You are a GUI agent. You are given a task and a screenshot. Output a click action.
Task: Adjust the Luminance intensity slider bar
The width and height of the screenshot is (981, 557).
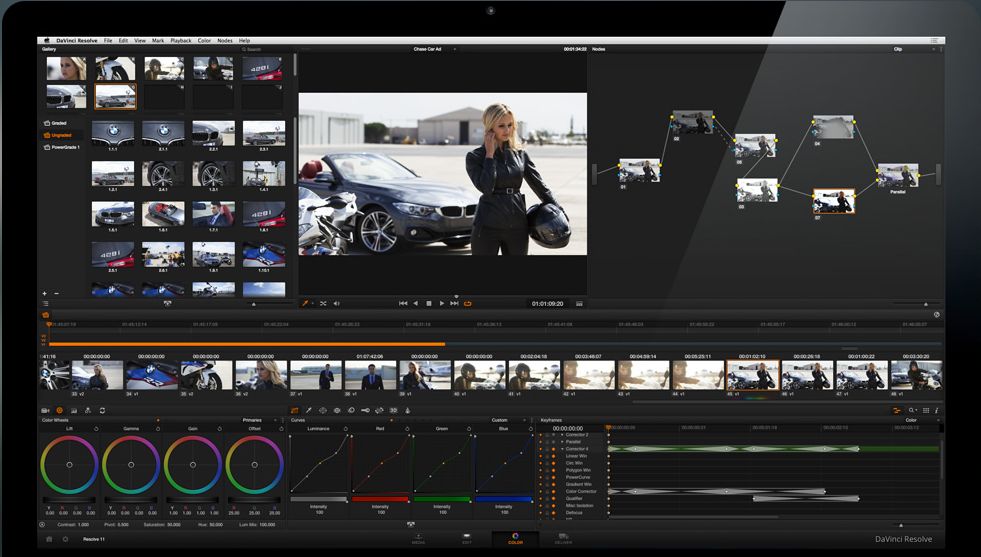(x=318, y=499)
